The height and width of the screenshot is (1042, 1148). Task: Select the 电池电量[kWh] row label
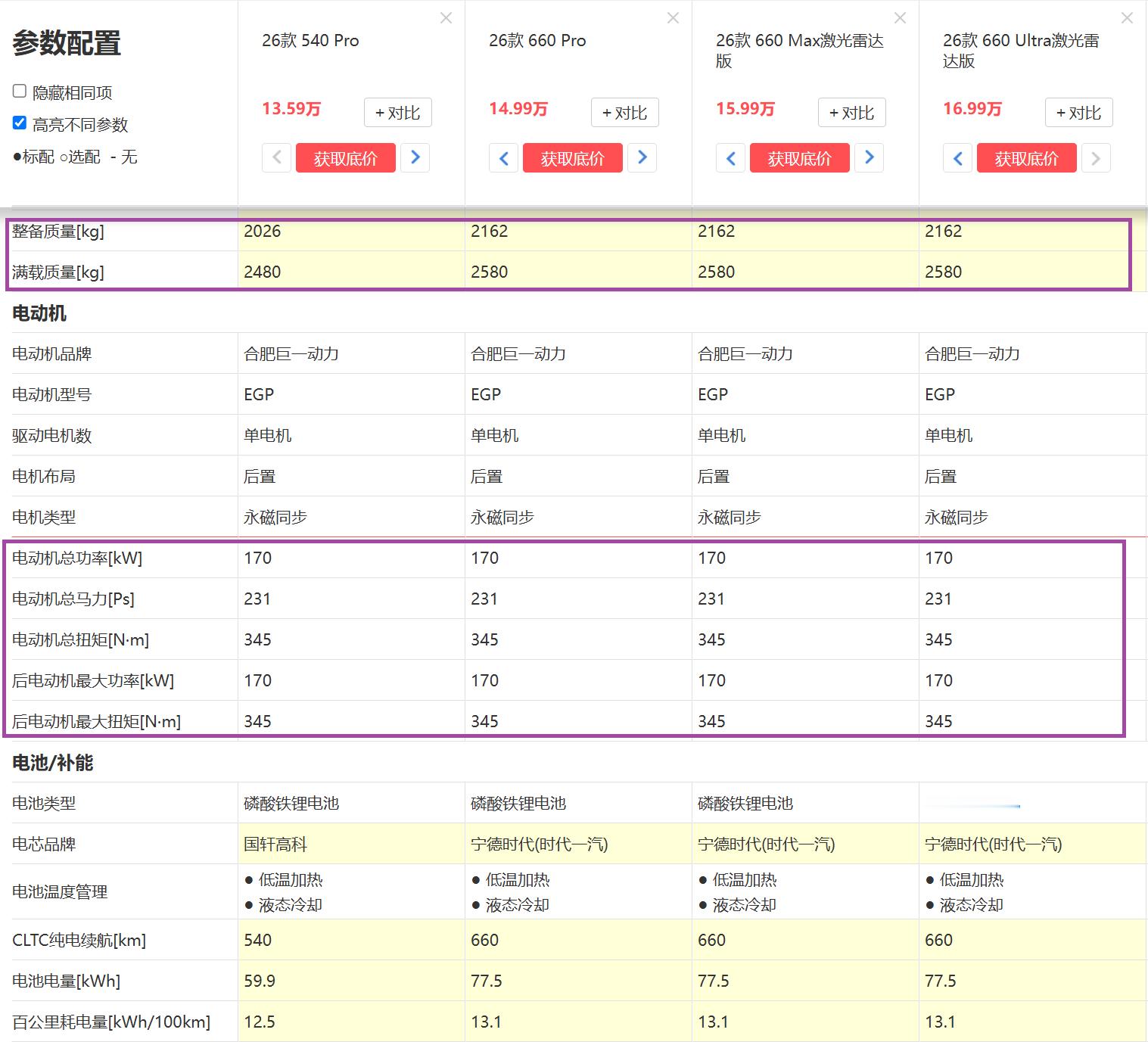tap(67, 981)
